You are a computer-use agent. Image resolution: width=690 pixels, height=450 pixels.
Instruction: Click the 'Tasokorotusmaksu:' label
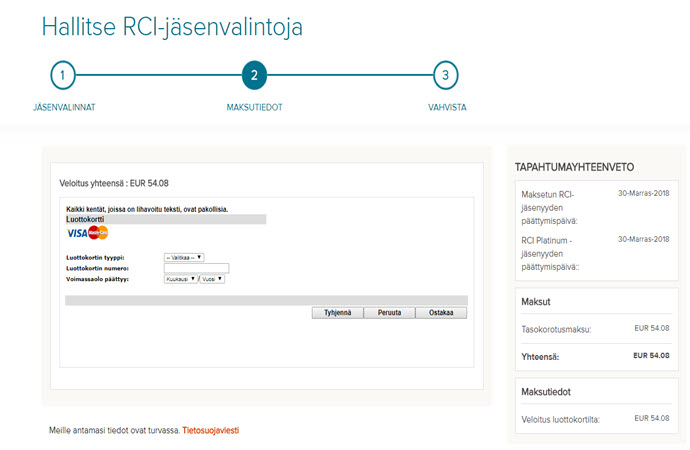[556, 329]
